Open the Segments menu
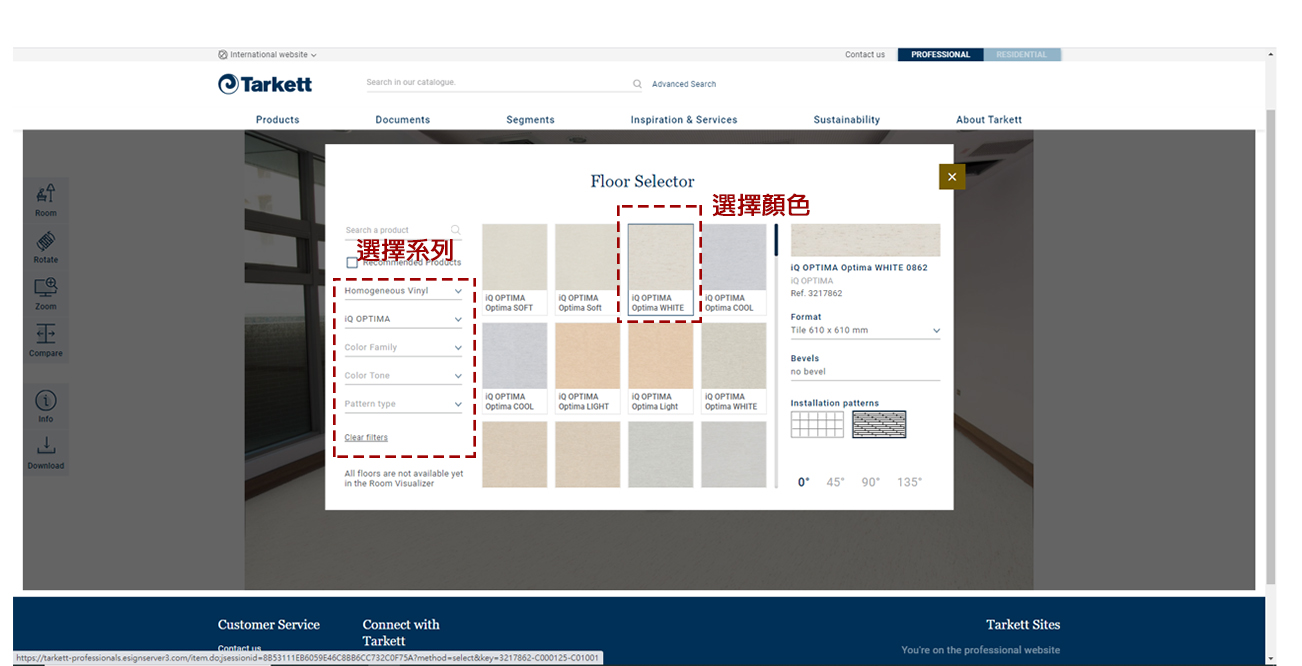This screenshot has width=1302, height=666. (530, 120)
